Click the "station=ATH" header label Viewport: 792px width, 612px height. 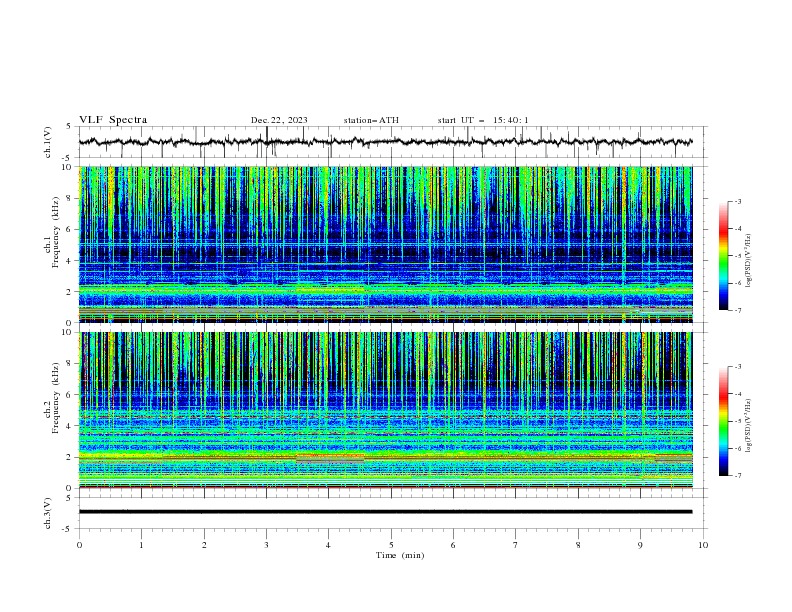pyautogui.click(x=371, y=120)
